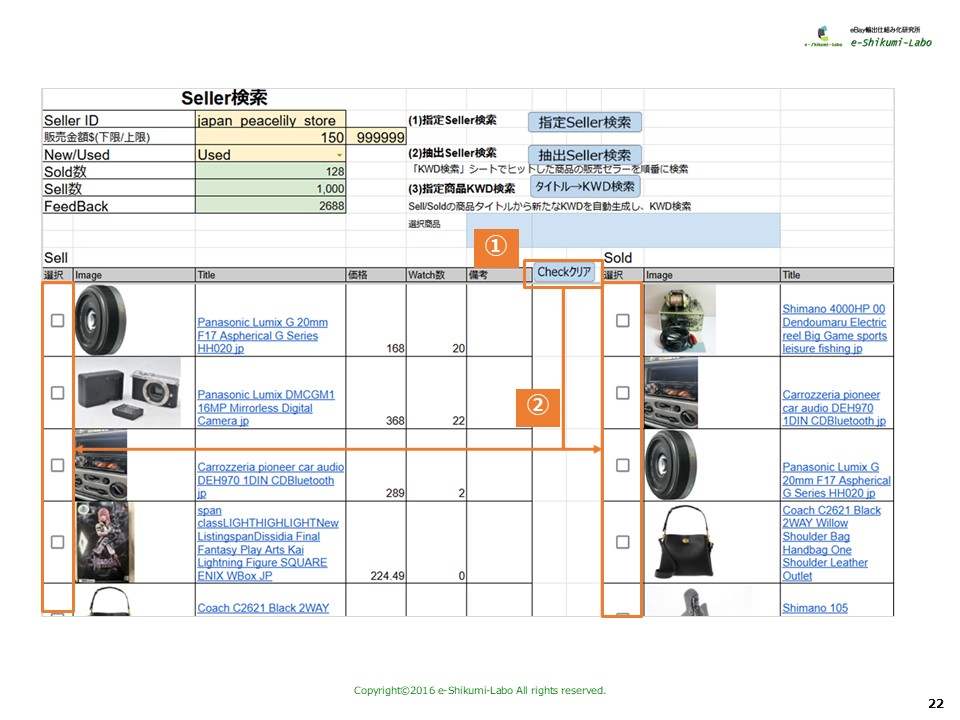
Task: Select the lower price limit cell 150
Action: 271,137
